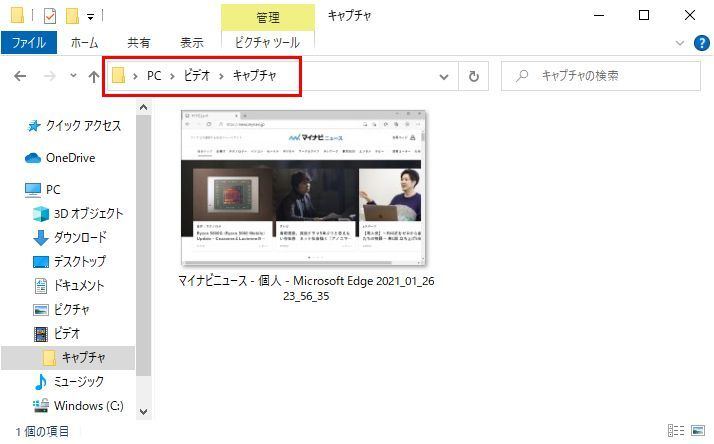Image resolution: width=714 pixels, height=444 pixels.
Task: Click the search magnifier icon
Action: [522, 76]
